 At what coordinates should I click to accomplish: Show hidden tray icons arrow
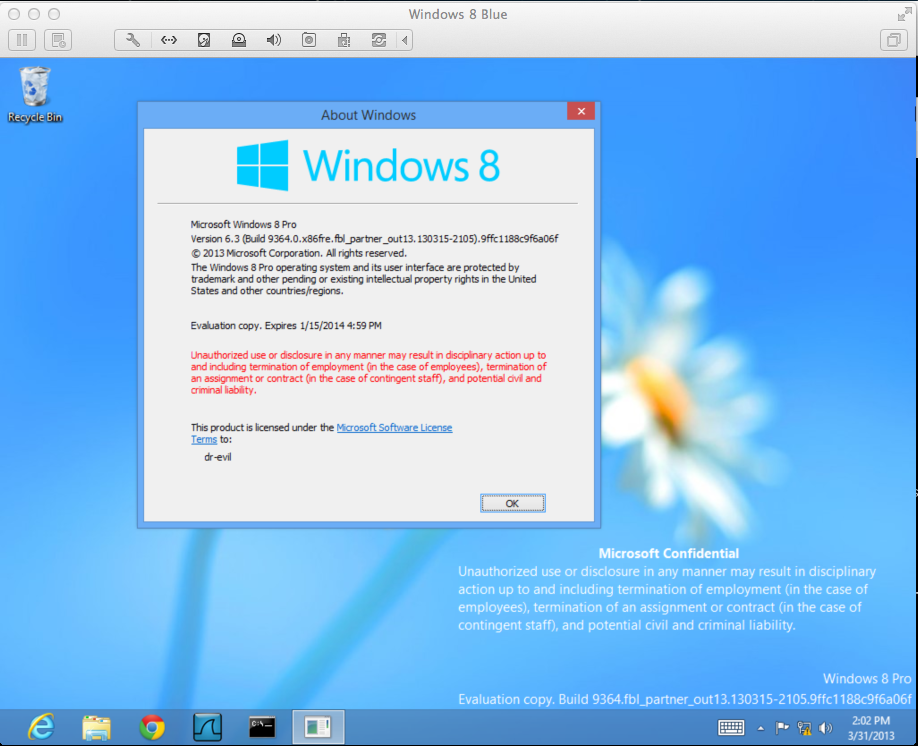coord(761,728)
